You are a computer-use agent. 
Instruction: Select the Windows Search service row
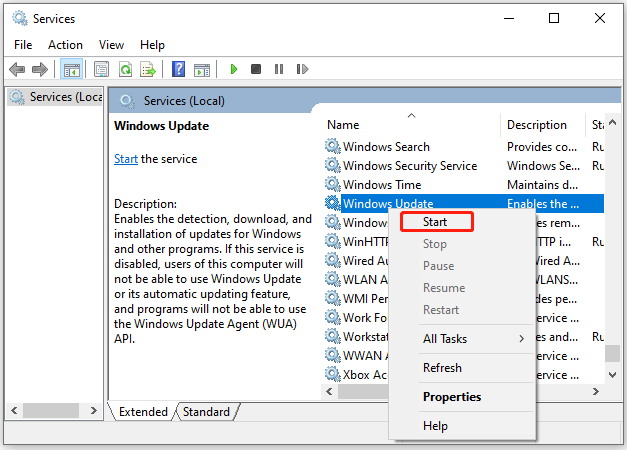tap(464, 146)
